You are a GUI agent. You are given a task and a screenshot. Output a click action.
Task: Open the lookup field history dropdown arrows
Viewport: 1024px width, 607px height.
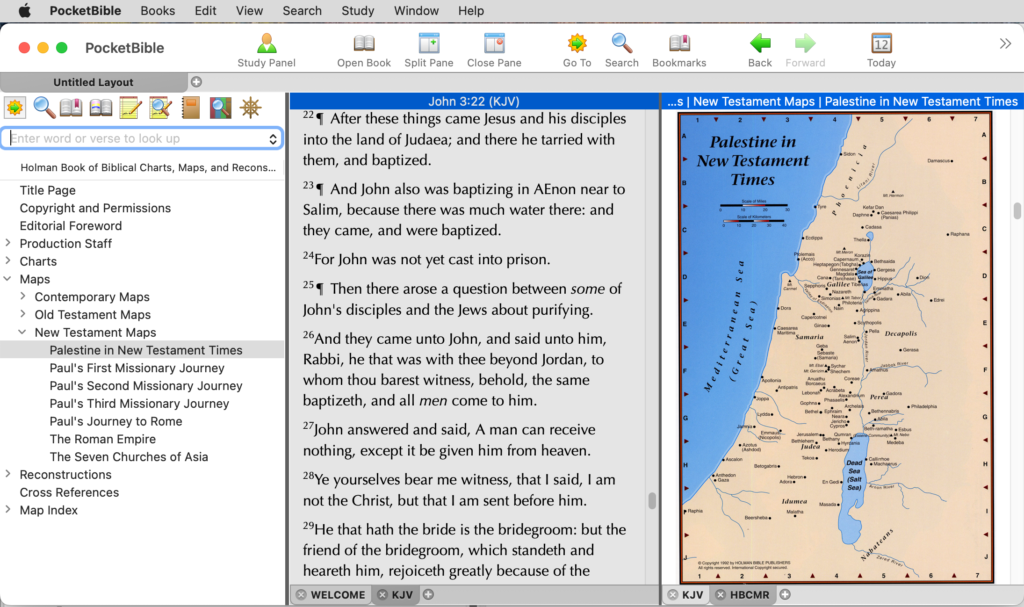(x=273, y=139)
